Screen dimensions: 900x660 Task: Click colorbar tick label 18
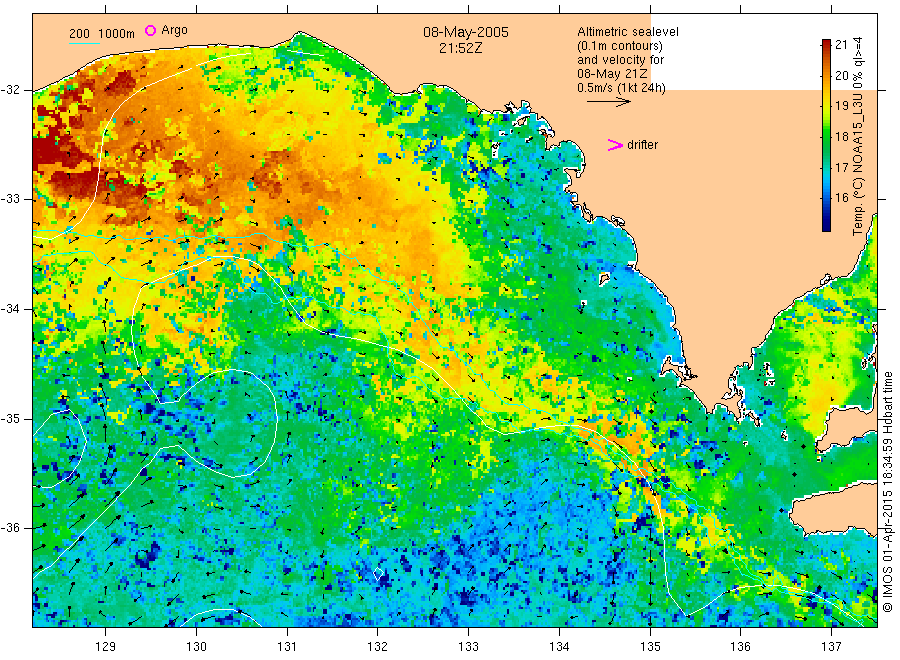point(841,137)
